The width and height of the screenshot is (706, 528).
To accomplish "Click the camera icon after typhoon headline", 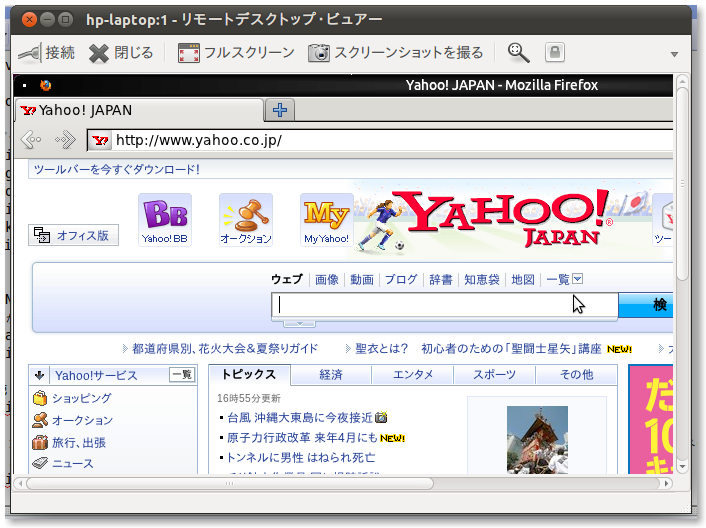I will [381, 418].
